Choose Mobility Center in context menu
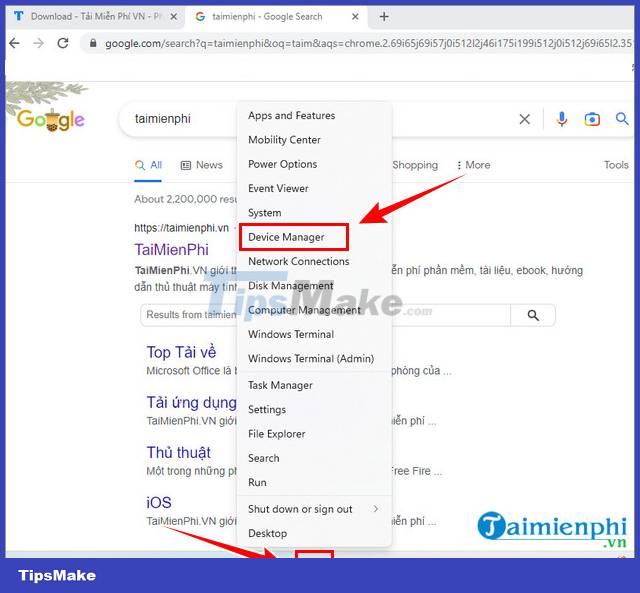This screenshot has width=640, height=593. click(x=284, y=140)
